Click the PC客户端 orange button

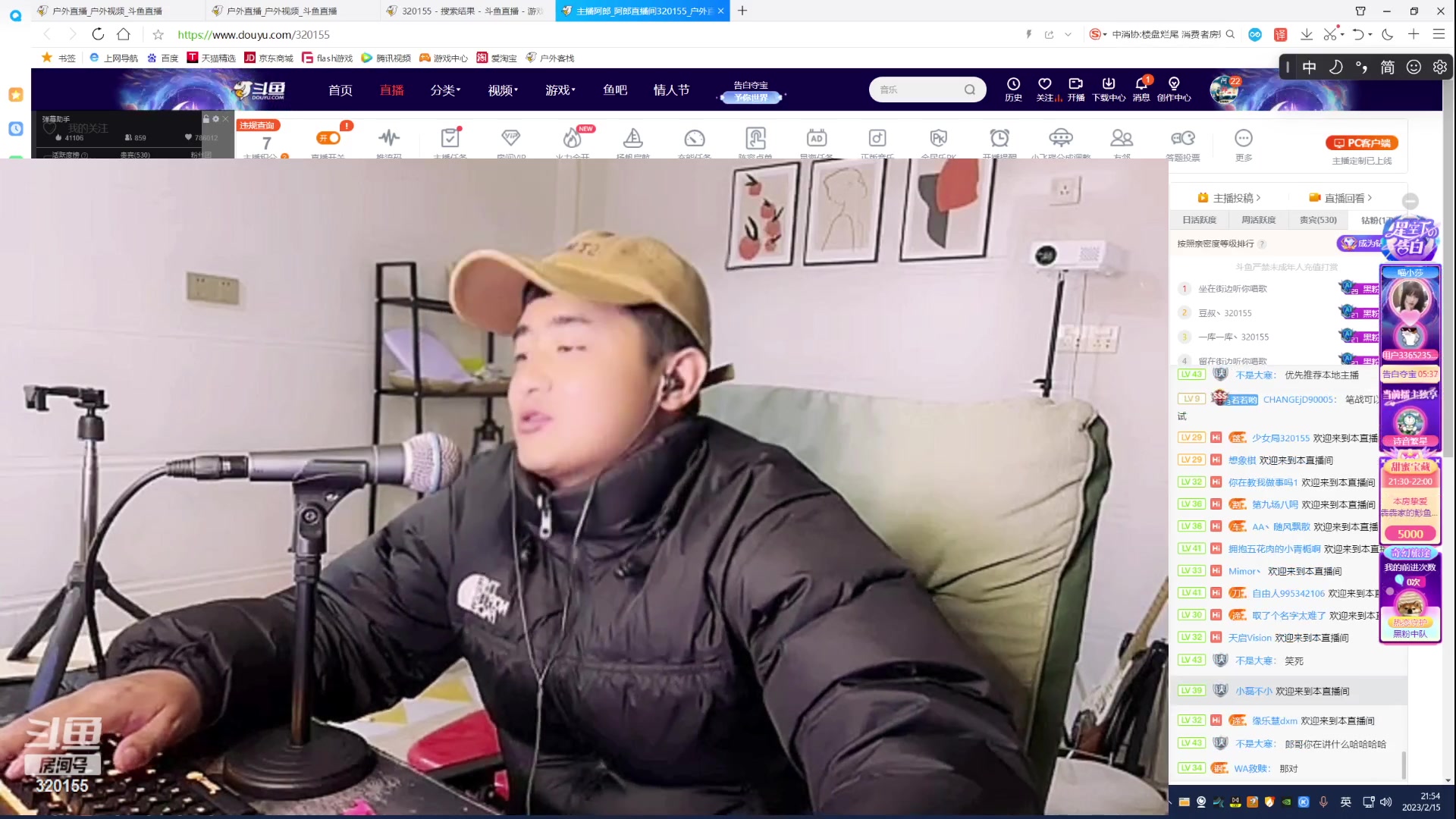[x=1362, y=143]
